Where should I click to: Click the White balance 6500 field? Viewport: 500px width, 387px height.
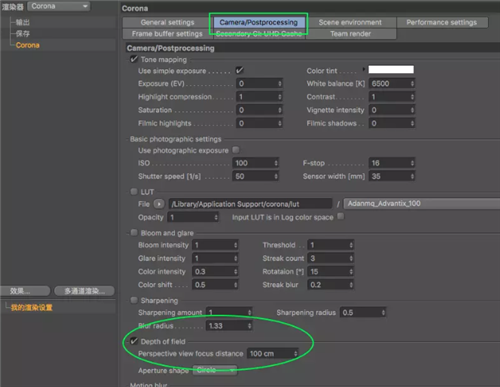coord(392,84)
